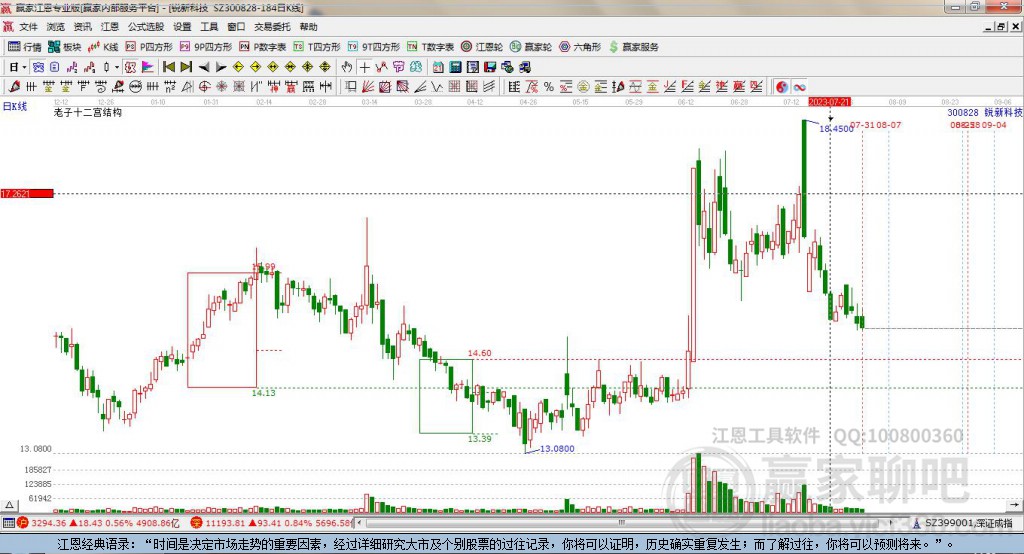Open the 9P四方形 tool
This screenshot has width=1024, height=554.
pos(206,47)
